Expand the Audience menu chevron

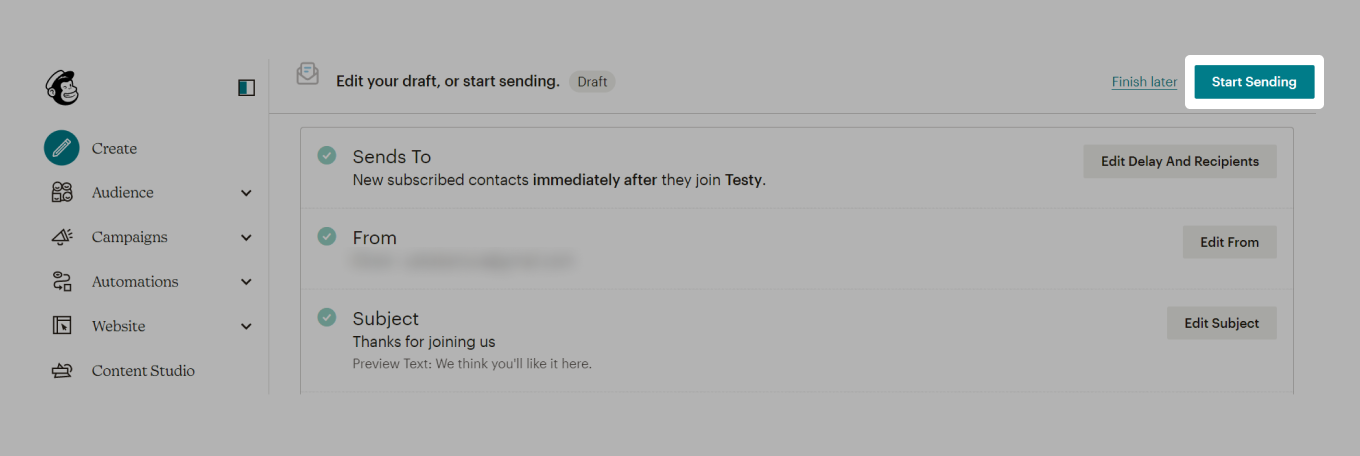click(x=247, y=193)
